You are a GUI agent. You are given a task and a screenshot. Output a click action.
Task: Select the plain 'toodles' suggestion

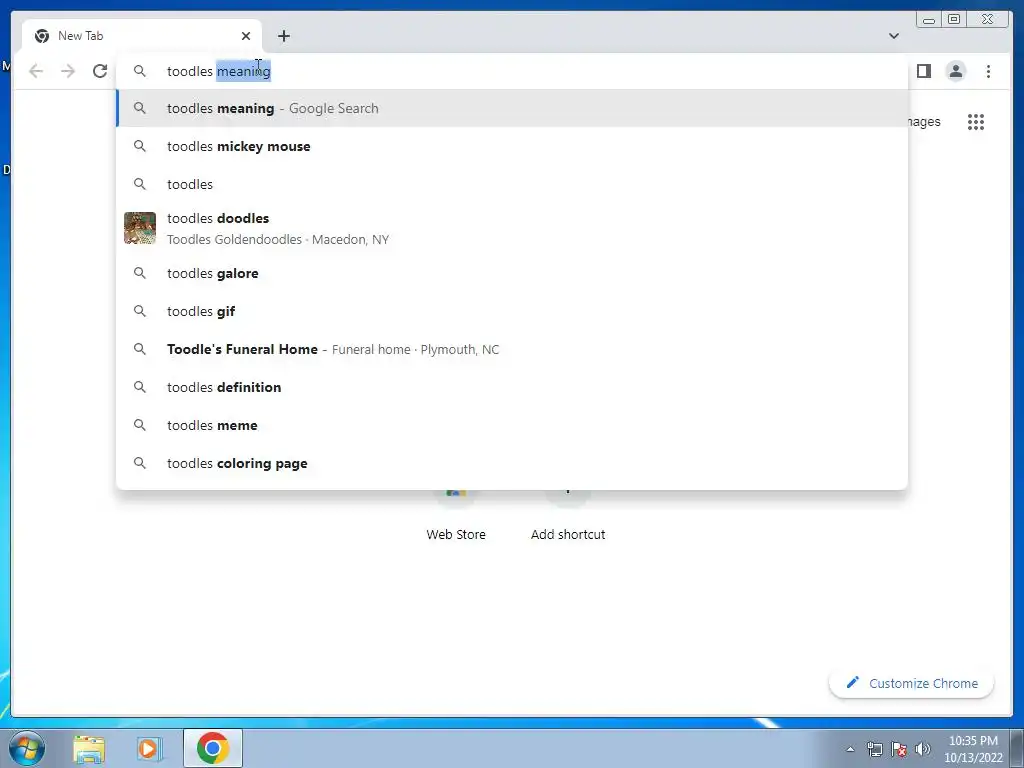[x=512, y=184]
